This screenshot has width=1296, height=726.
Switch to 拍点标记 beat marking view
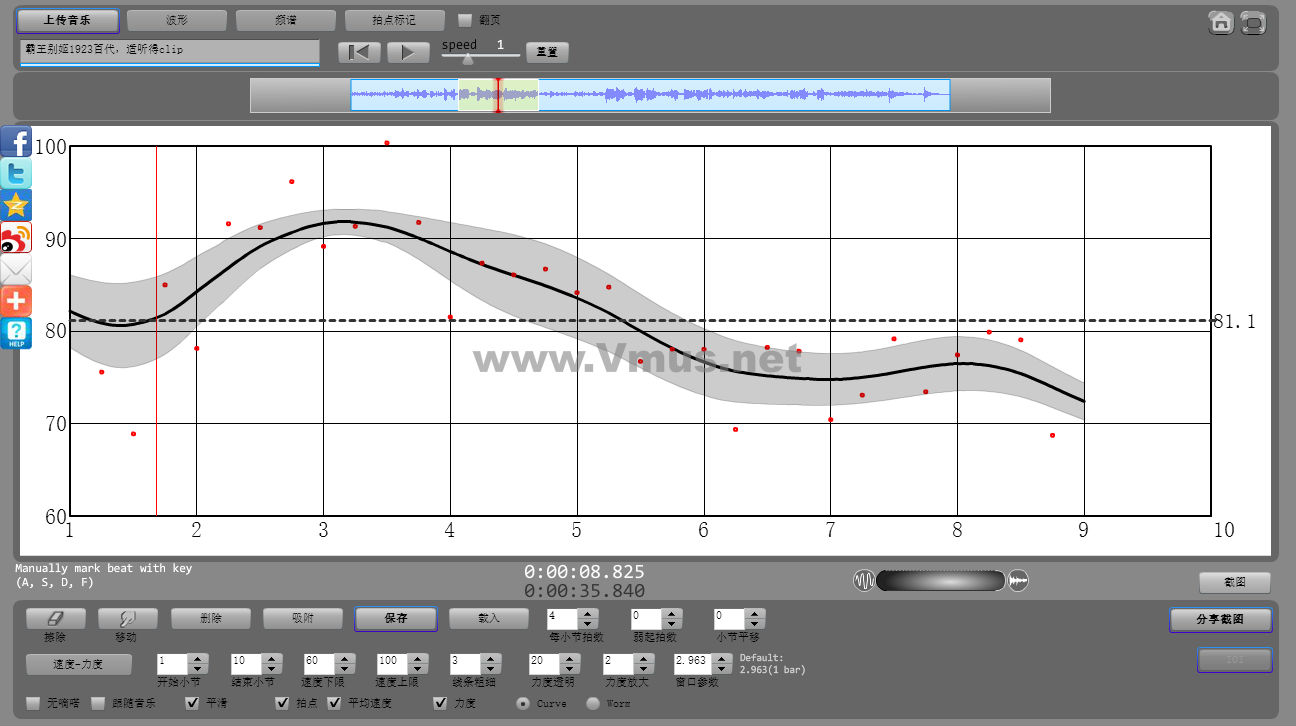click(x=394, y=20)
